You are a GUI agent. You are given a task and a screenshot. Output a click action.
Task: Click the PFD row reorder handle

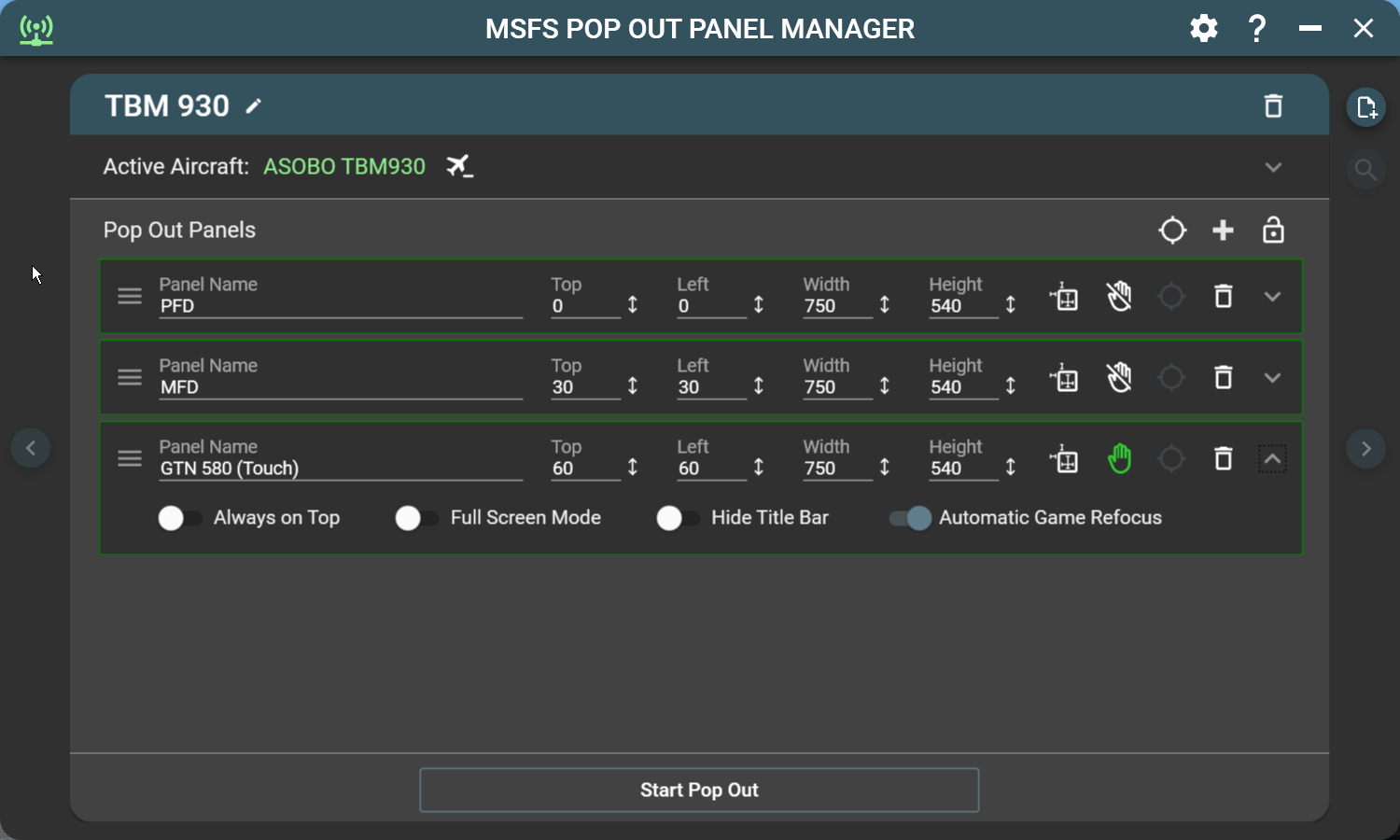coord(130,296)
